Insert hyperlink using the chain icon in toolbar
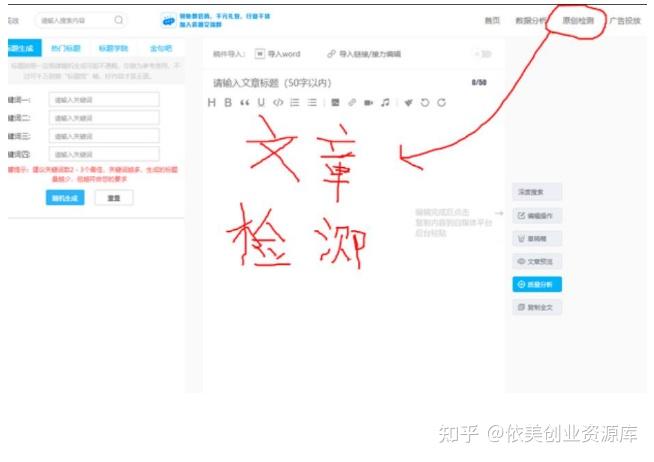654x462 pixels. pos(352,103)
